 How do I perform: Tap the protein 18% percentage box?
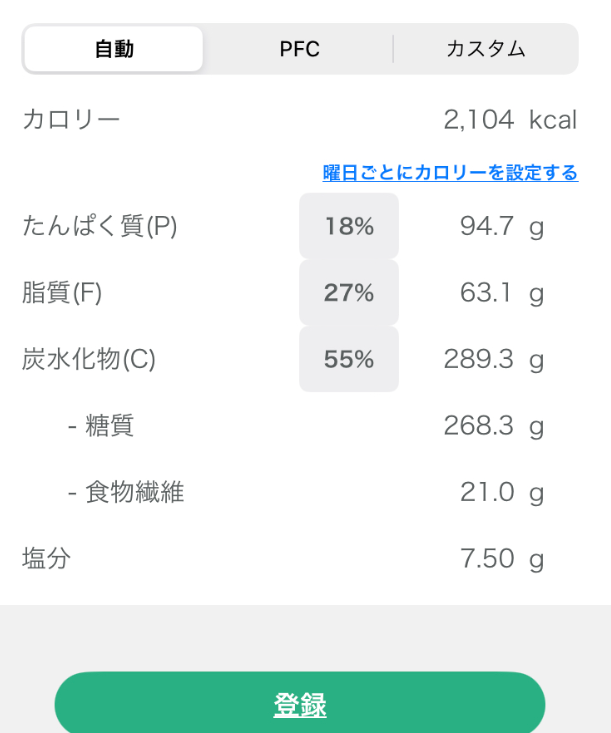point(349,227)
